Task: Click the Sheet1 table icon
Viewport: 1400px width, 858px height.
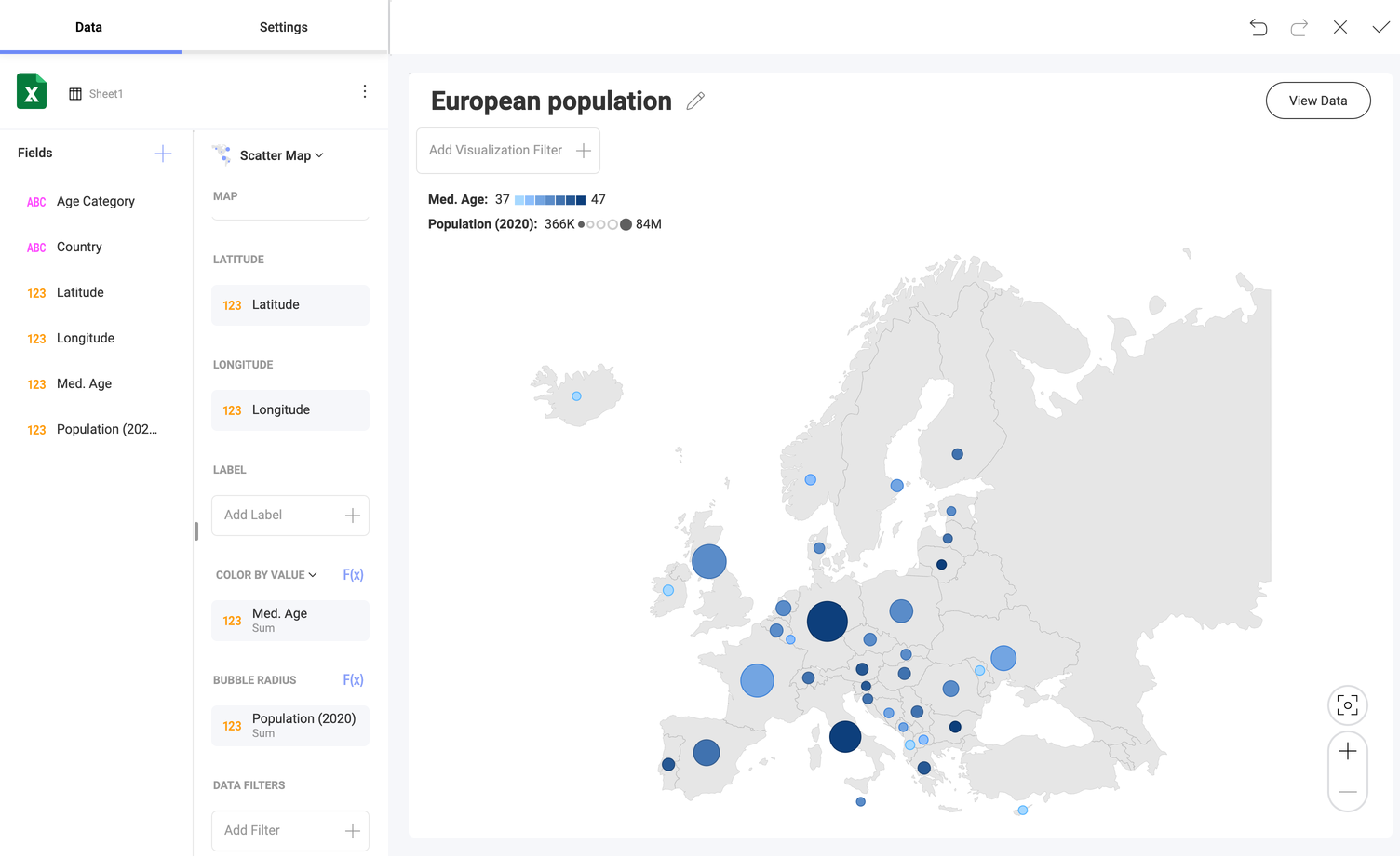Action: (x=75, y=94)
